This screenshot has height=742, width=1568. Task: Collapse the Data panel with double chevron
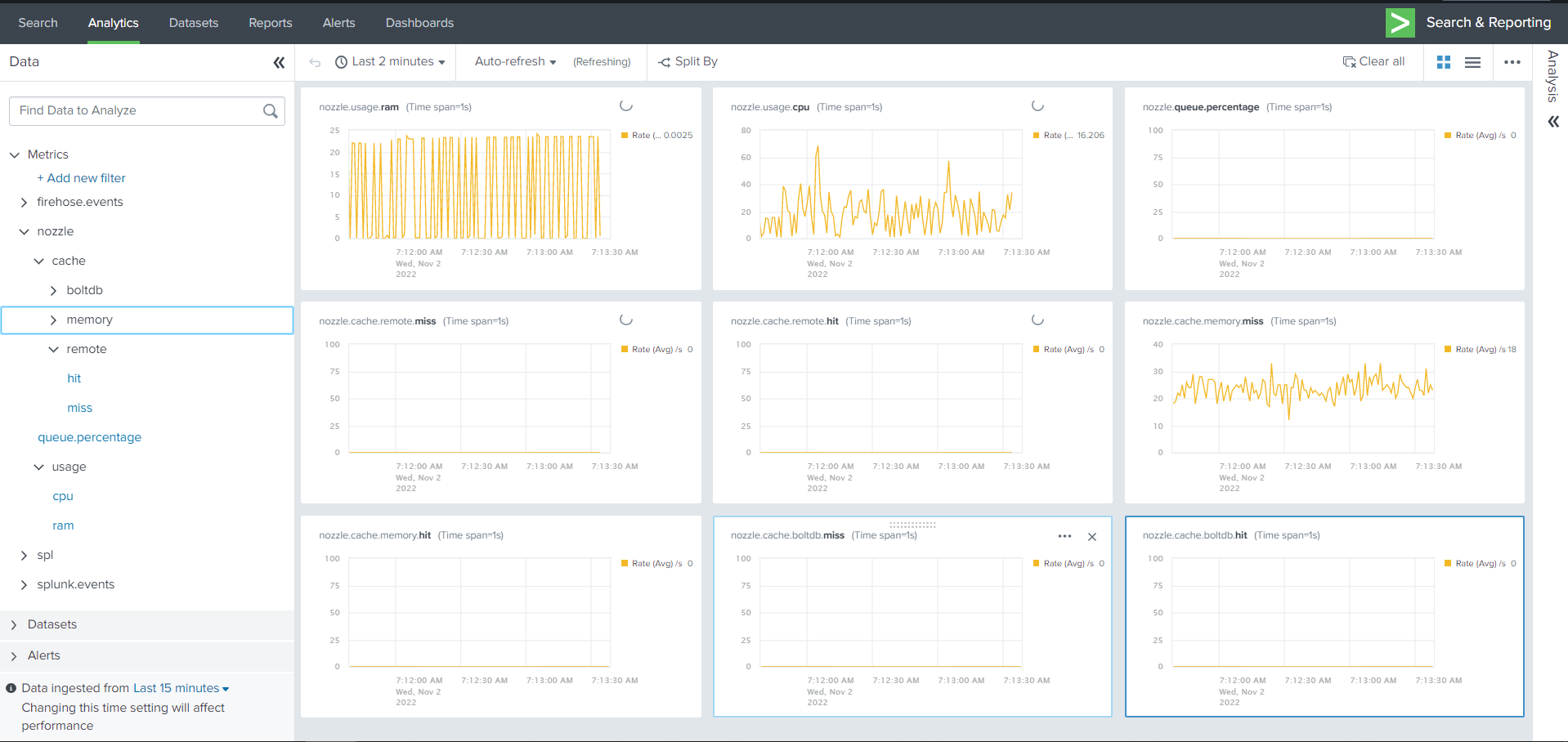pos(279,62)
